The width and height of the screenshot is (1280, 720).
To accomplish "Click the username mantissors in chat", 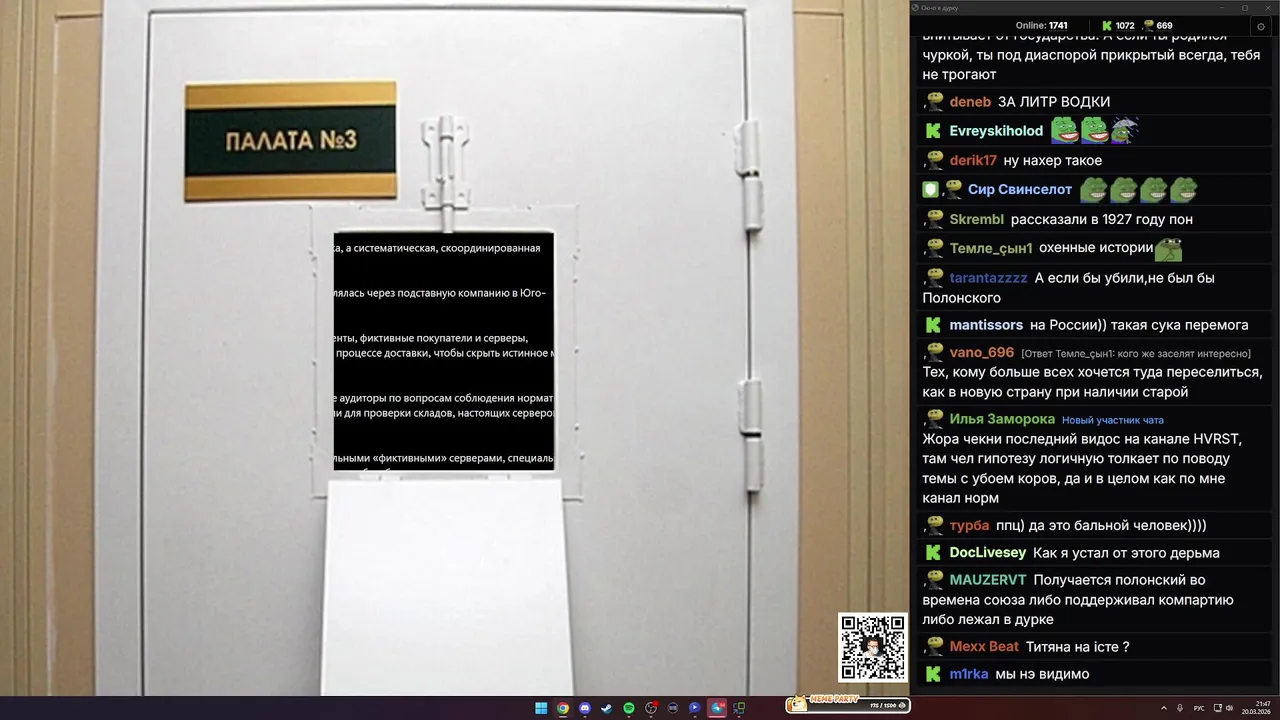I will [x=986, y=325].
